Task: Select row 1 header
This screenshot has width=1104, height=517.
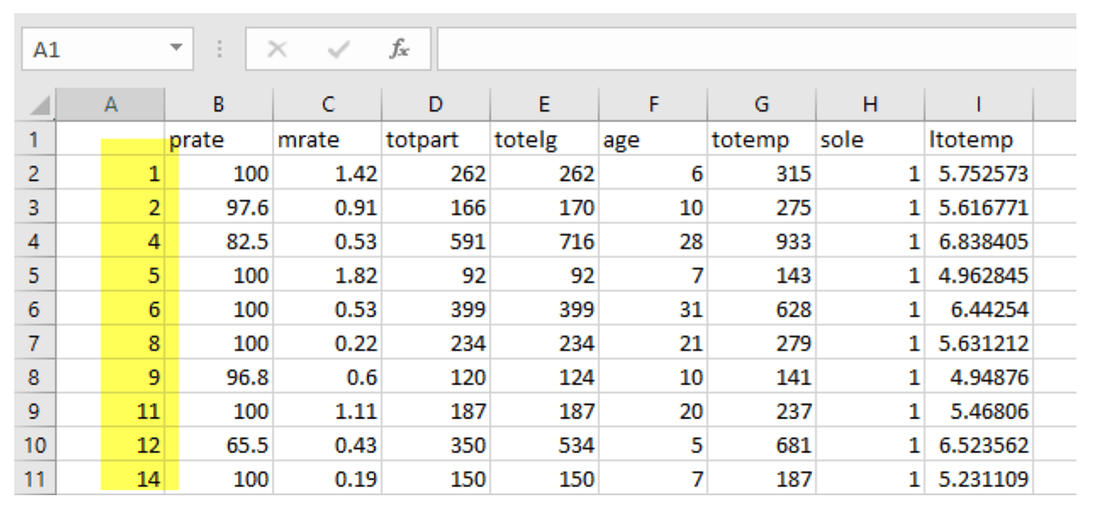Action: coord(34,139)
